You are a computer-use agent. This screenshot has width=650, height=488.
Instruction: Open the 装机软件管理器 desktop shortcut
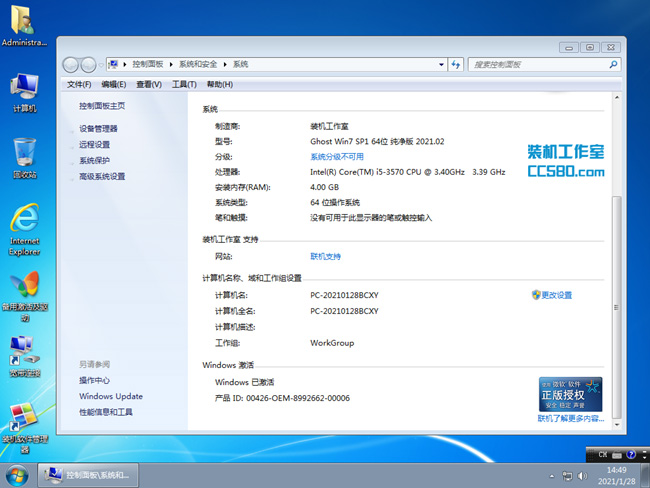tap(25, 428)
